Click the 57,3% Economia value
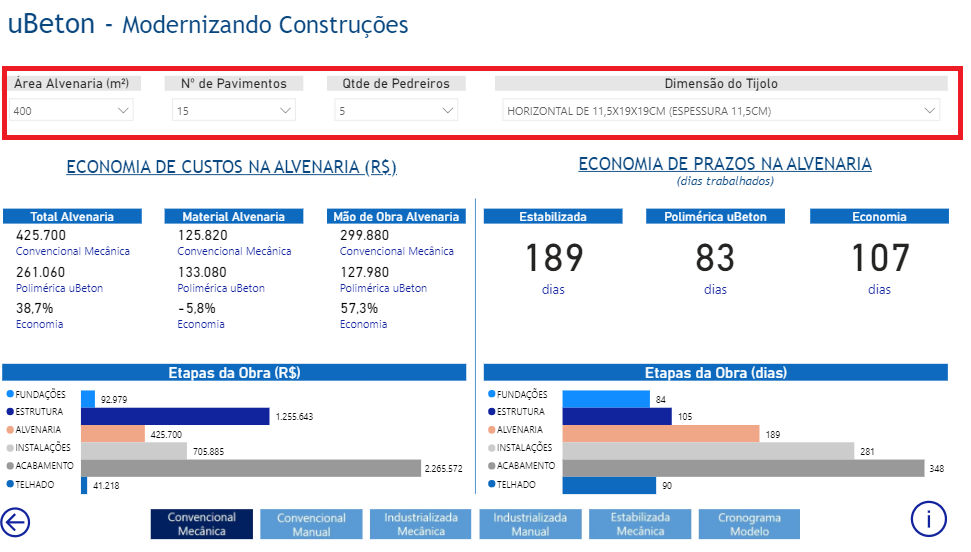Image resolution: width=971 pixels, height=552 pixels. click(359, 309)
